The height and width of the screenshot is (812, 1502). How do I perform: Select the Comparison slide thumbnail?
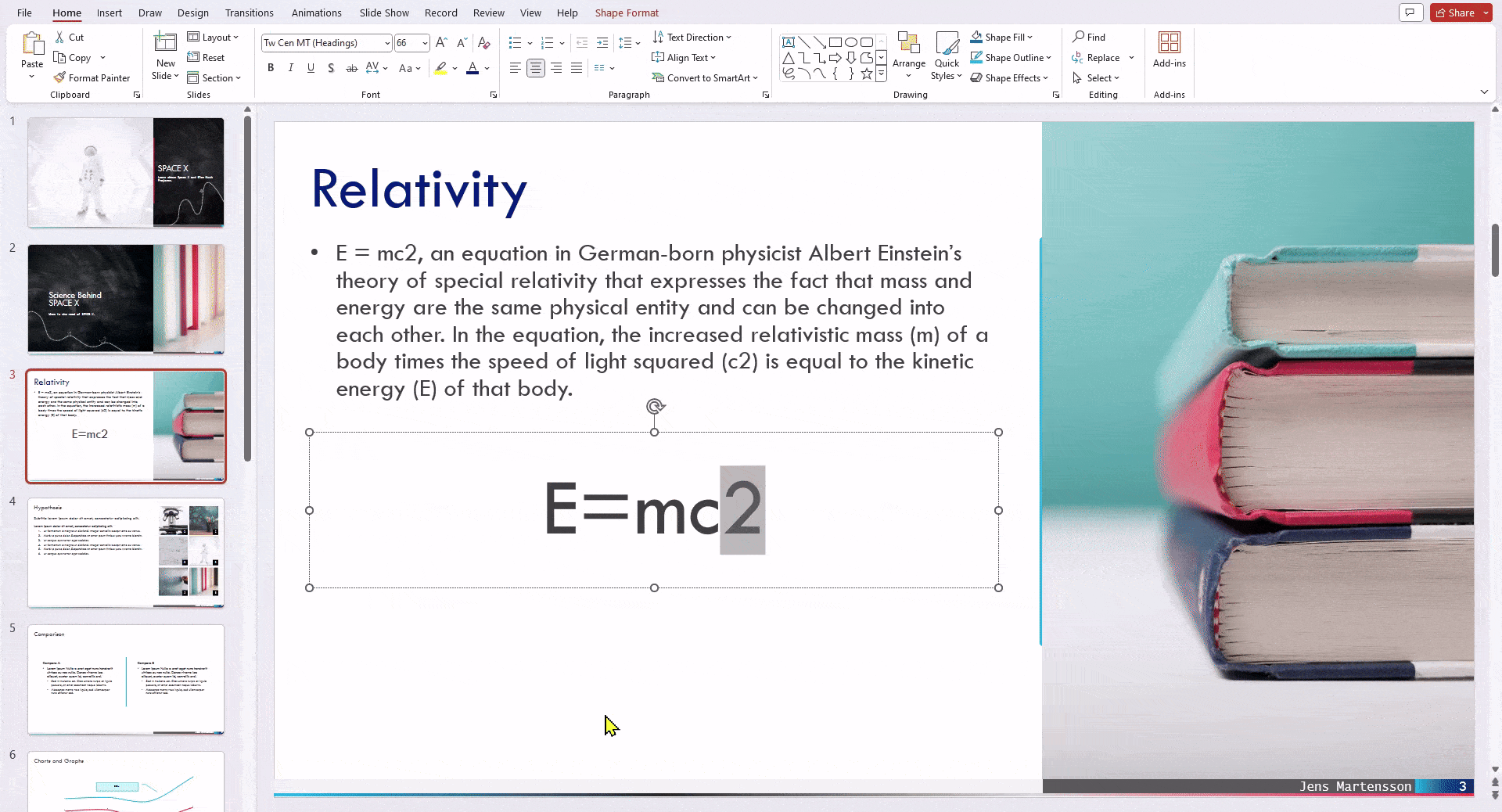click(x=125, y=679)
